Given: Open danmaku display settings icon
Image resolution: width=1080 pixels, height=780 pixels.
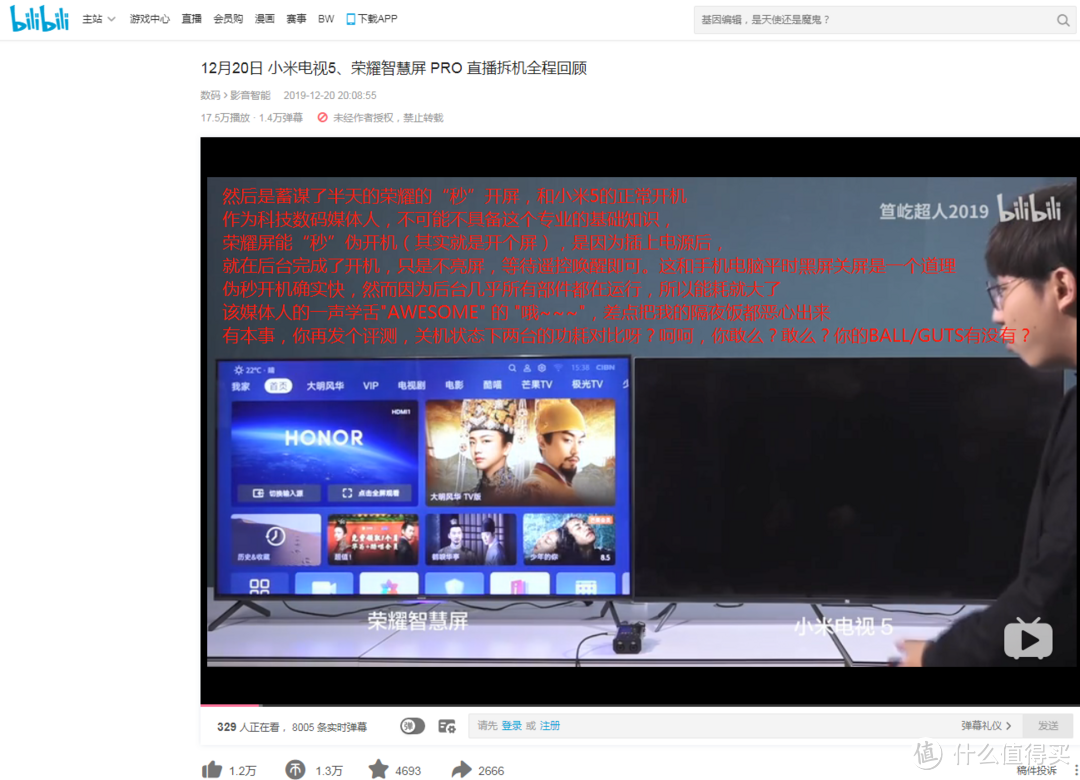Looking at the screenshot, I should click(x=447, y=726).
